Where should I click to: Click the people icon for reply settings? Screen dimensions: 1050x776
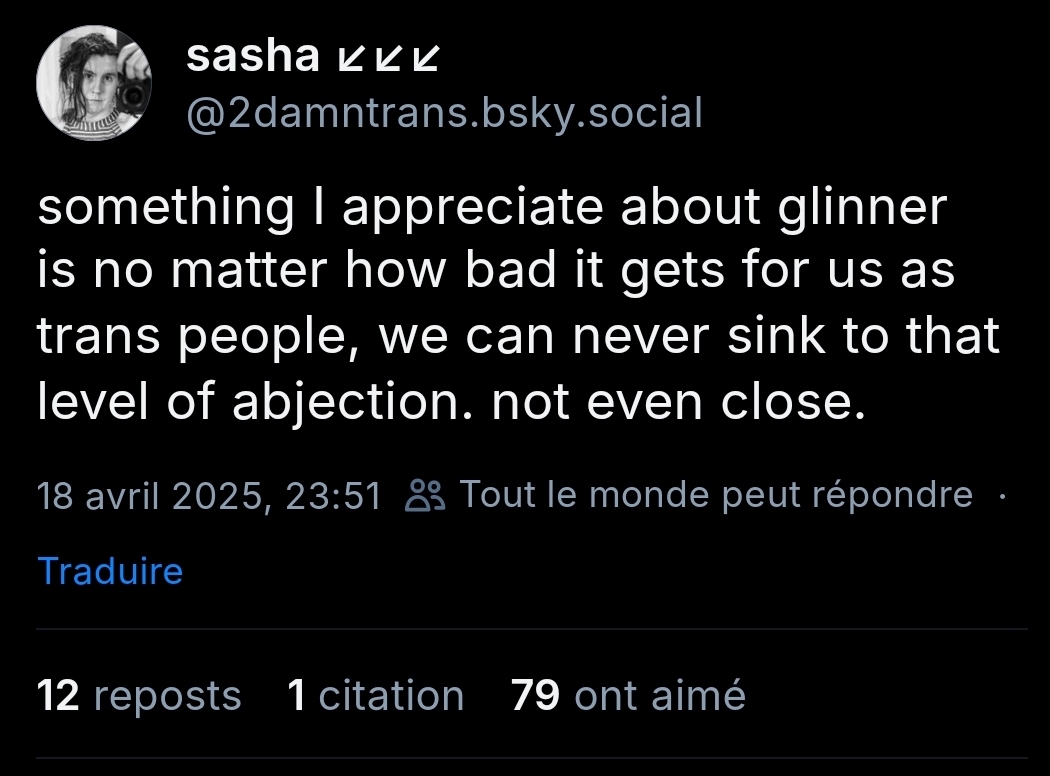point(428,495)
